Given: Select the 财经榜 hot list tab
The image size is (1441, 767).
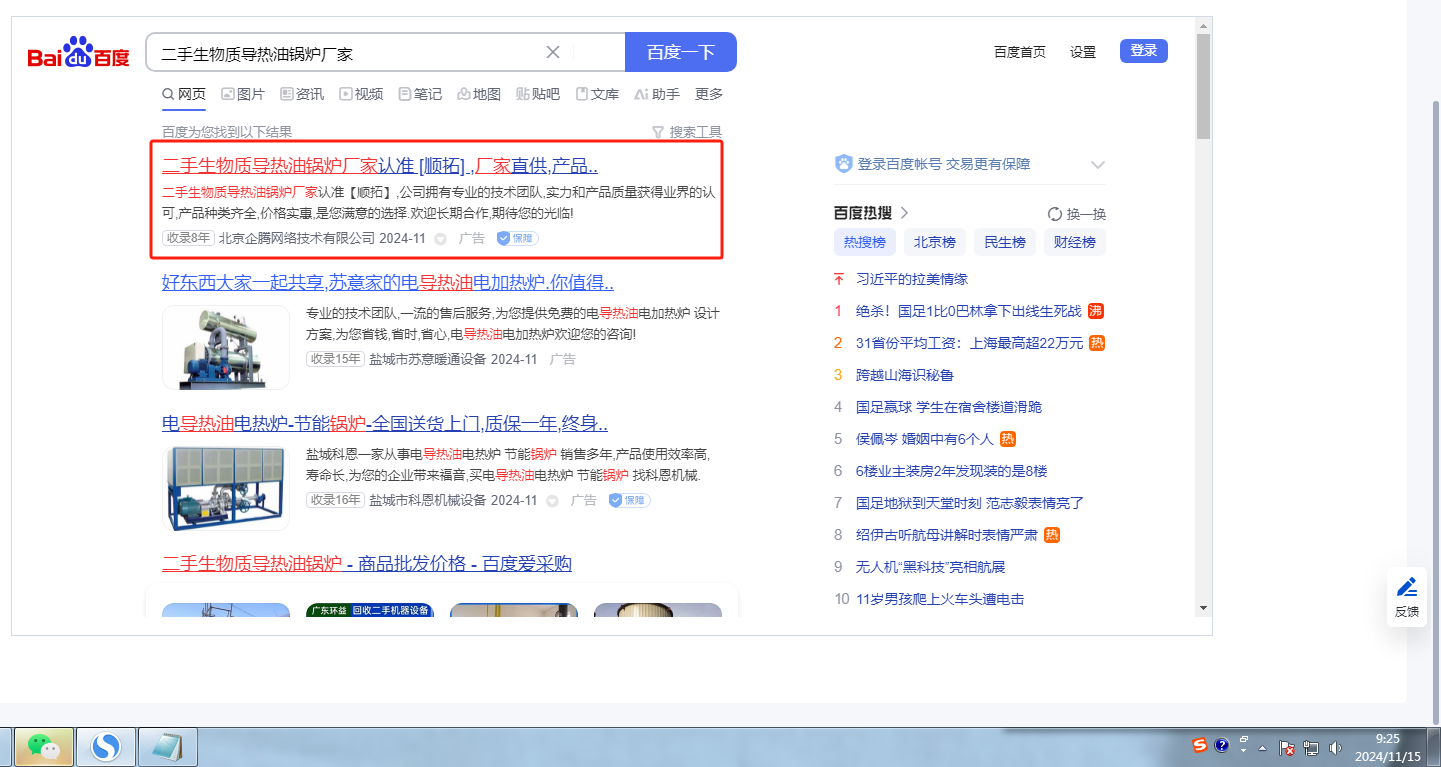Looking at the screenshot, I should [1074, 242].
